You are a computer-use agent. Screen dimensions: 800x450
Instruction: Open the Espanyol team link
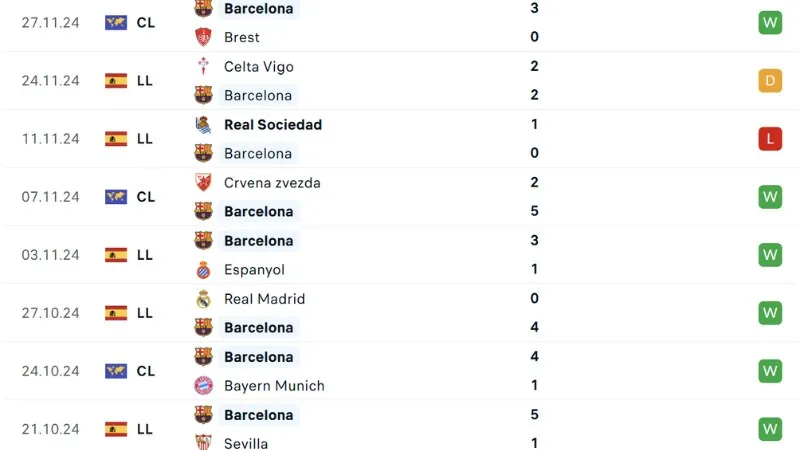point(254,270)
